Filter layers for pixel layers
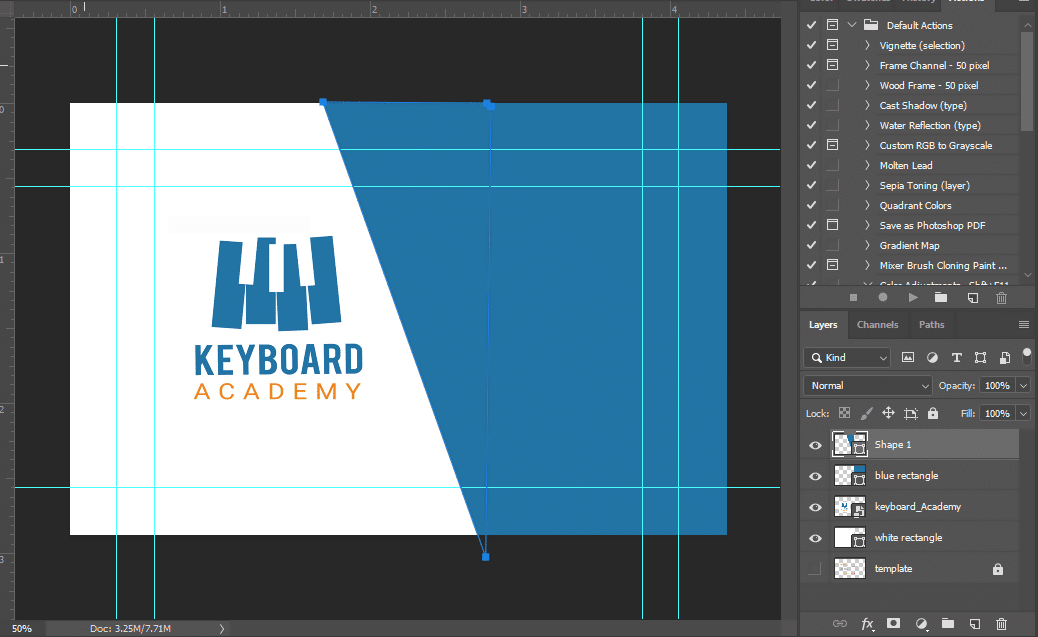 pos(908,358)
